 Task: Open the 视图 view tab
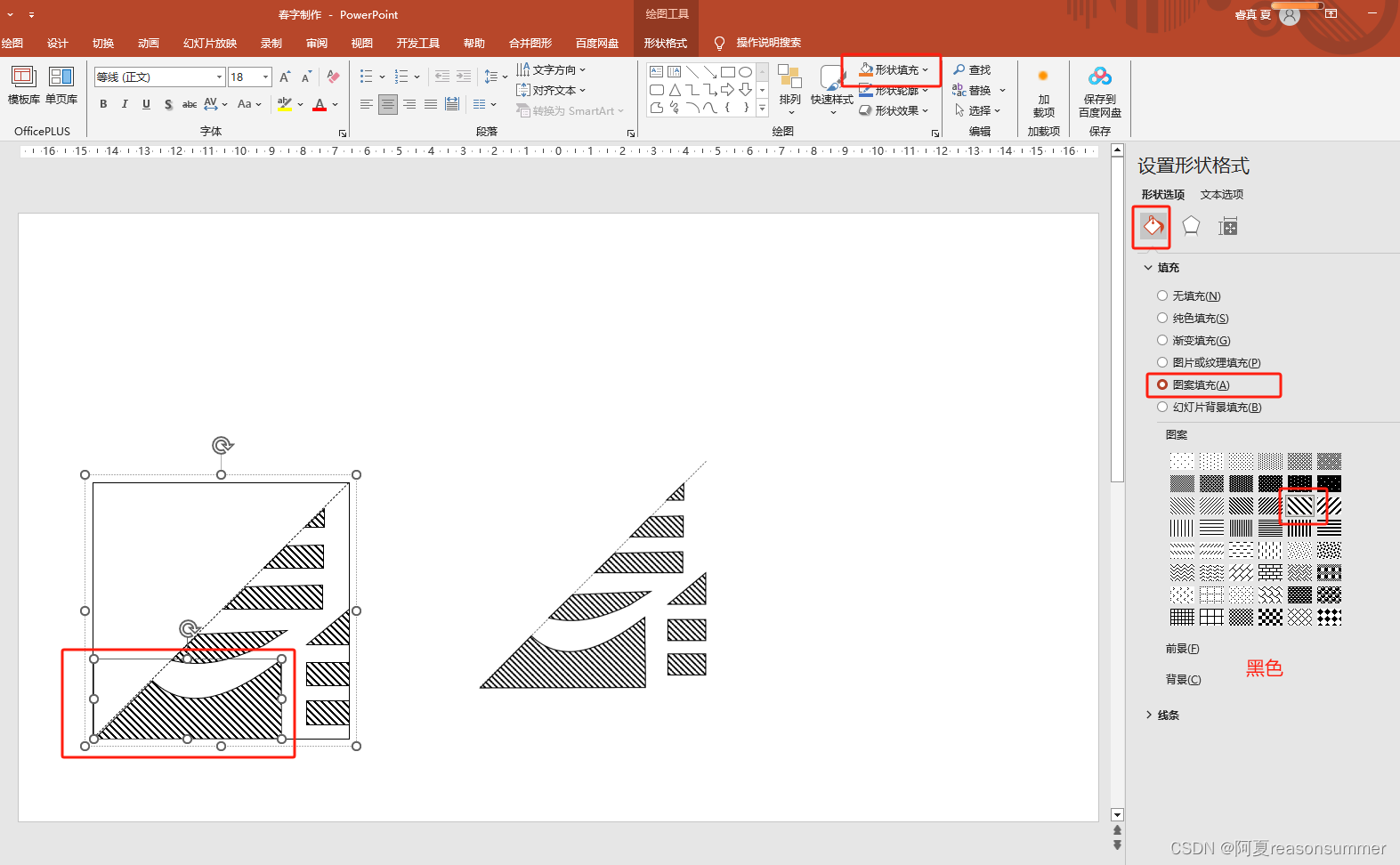(362, 44)
